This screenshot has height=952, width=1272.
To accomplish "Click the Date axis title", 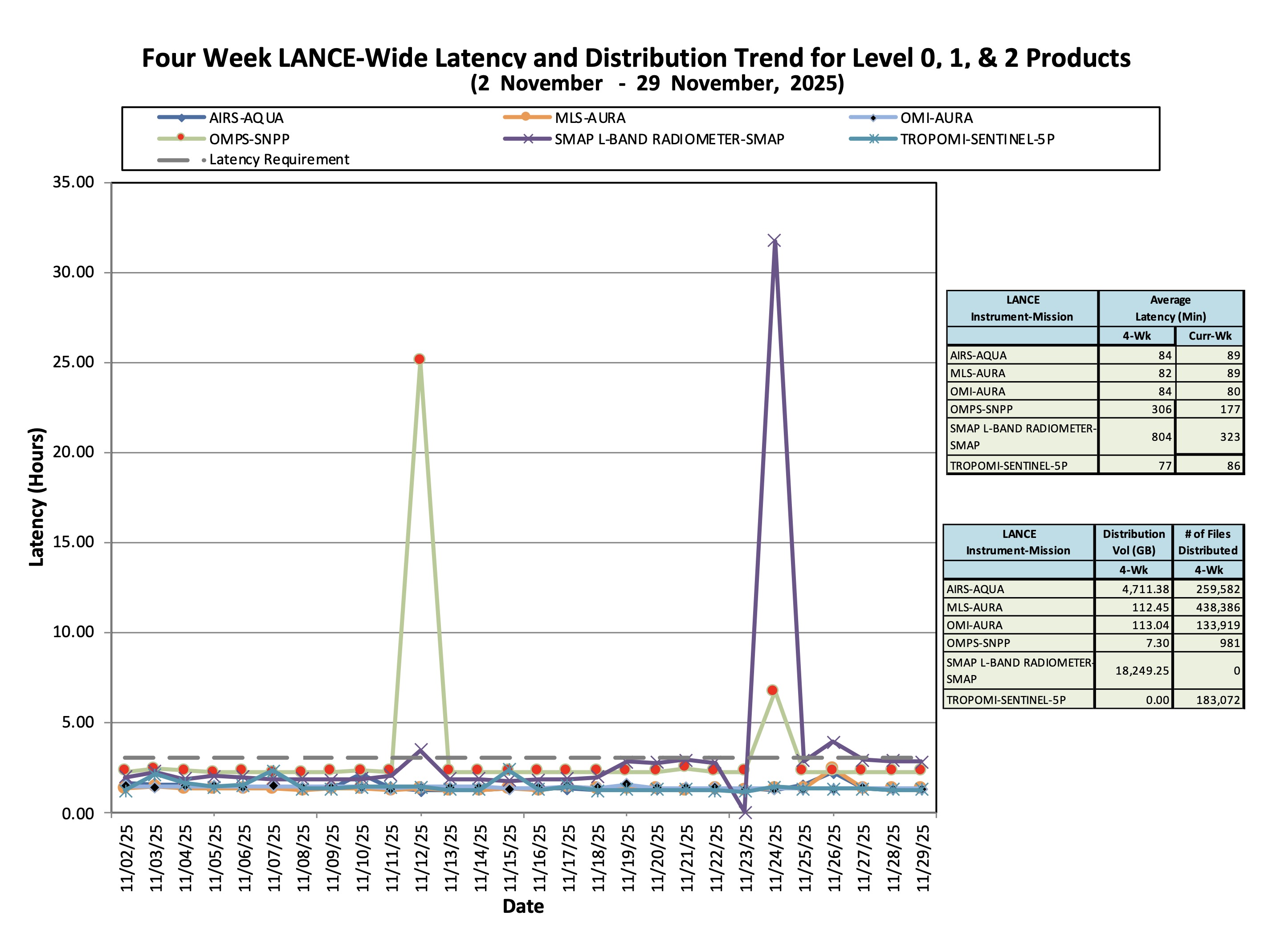I will click(x=523, y=906).
